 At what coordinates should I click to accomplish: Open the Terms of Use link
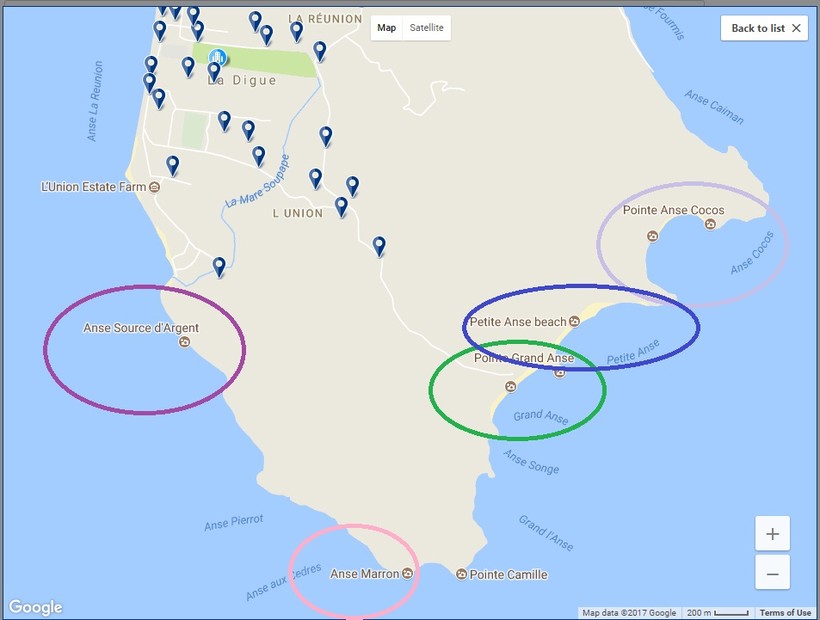(785, 613)
